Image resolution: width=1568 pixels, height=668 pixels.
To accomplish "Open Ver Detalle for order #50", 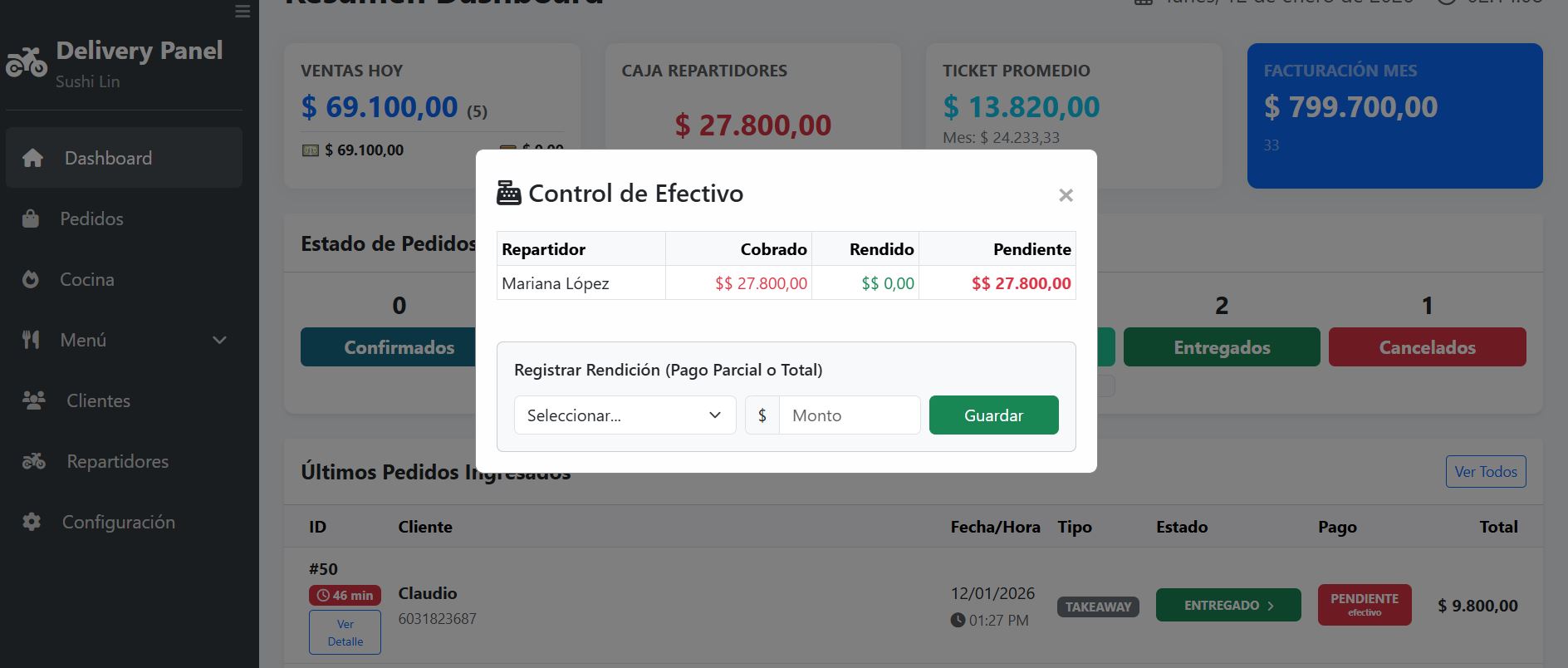I will point(345,632).
